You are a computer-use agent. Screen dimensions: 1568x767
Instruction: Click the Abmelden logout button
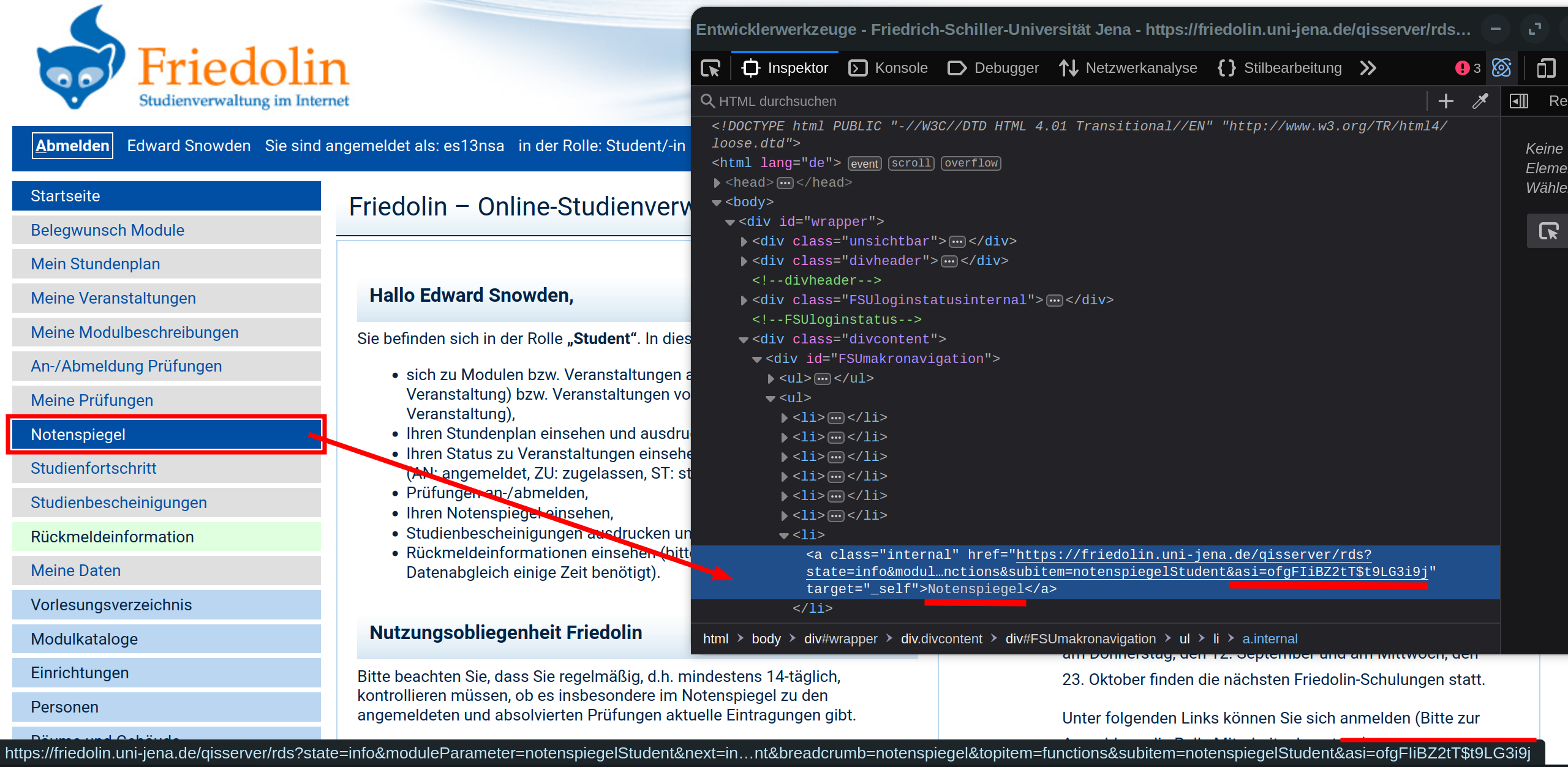[72, 146]
